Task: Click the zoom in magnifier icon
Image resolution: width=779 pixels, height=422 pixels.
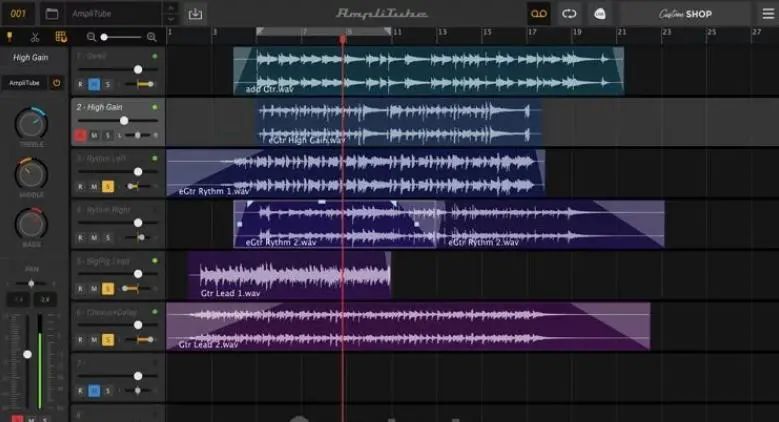Action: click(152, 37)
